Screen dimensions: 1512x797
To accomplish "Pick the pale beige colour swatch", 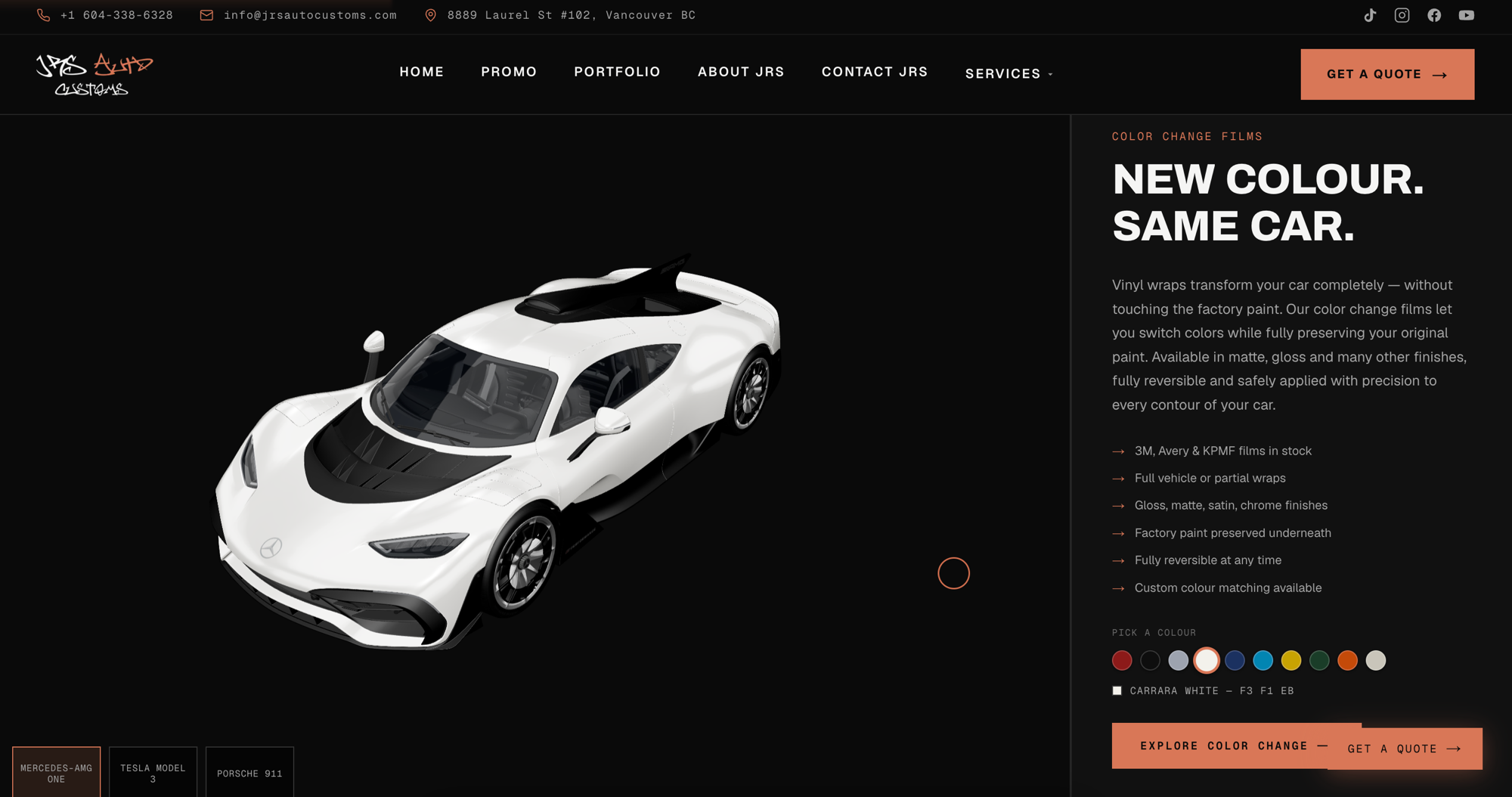I will [1376, 660].
